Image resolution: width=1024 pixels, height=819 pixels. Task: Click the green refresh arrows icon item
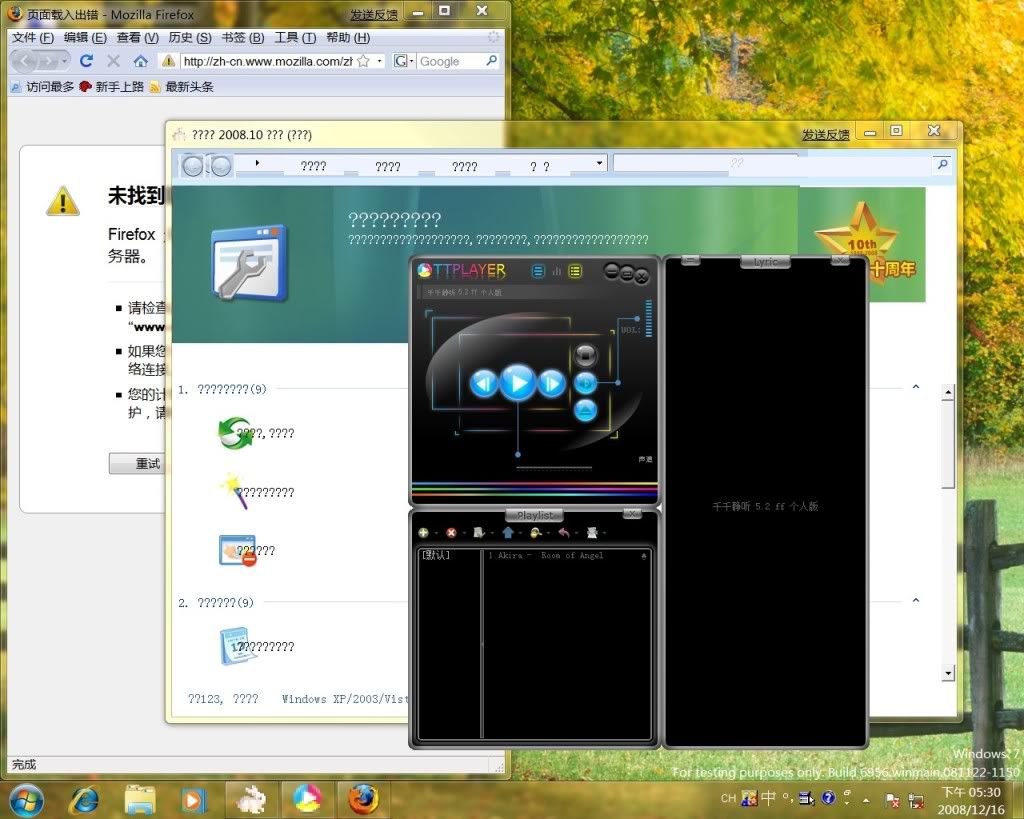point(234,433)
